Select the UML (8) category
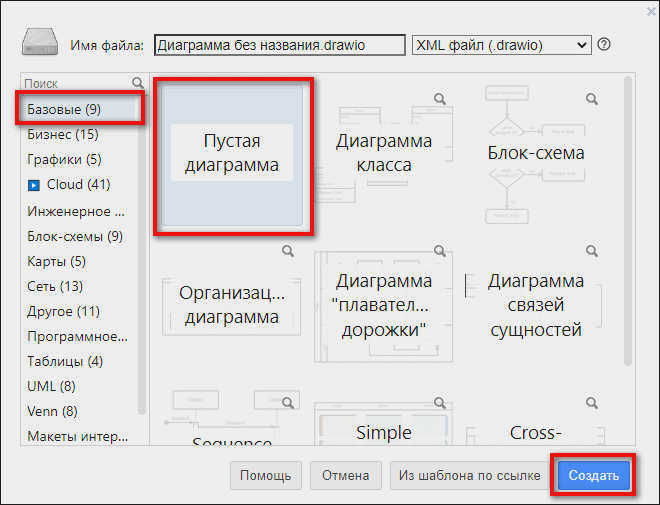 80,386
